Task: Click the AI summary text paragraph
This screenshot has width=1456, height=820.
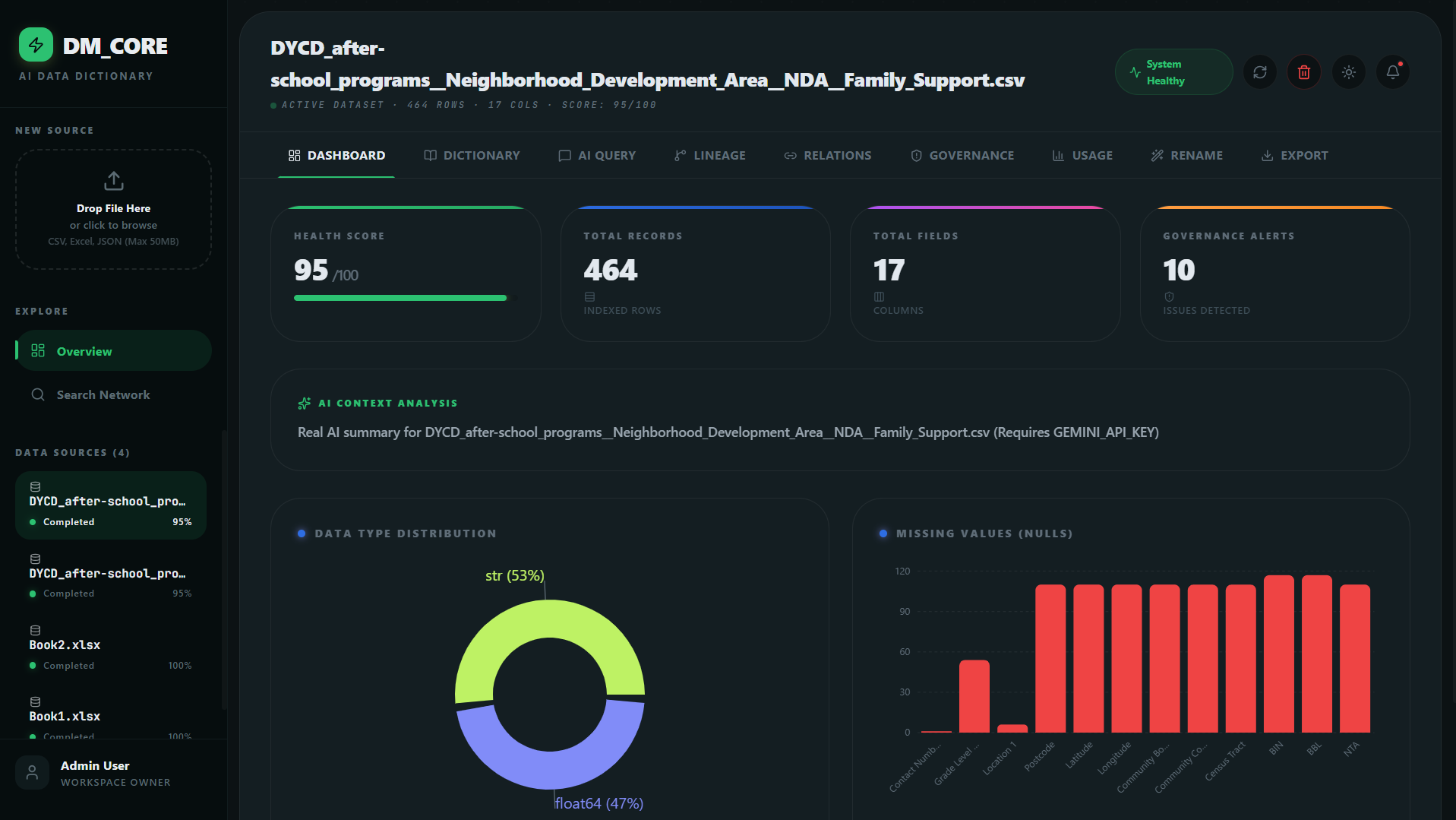Action: point(728,432)
